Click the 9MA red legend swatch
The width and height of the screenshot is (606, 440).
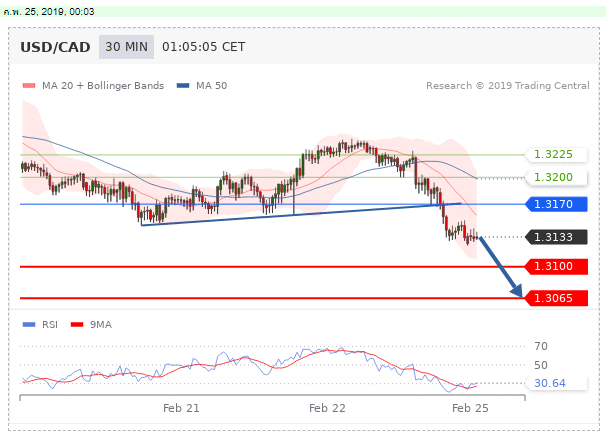pos(77,324)
